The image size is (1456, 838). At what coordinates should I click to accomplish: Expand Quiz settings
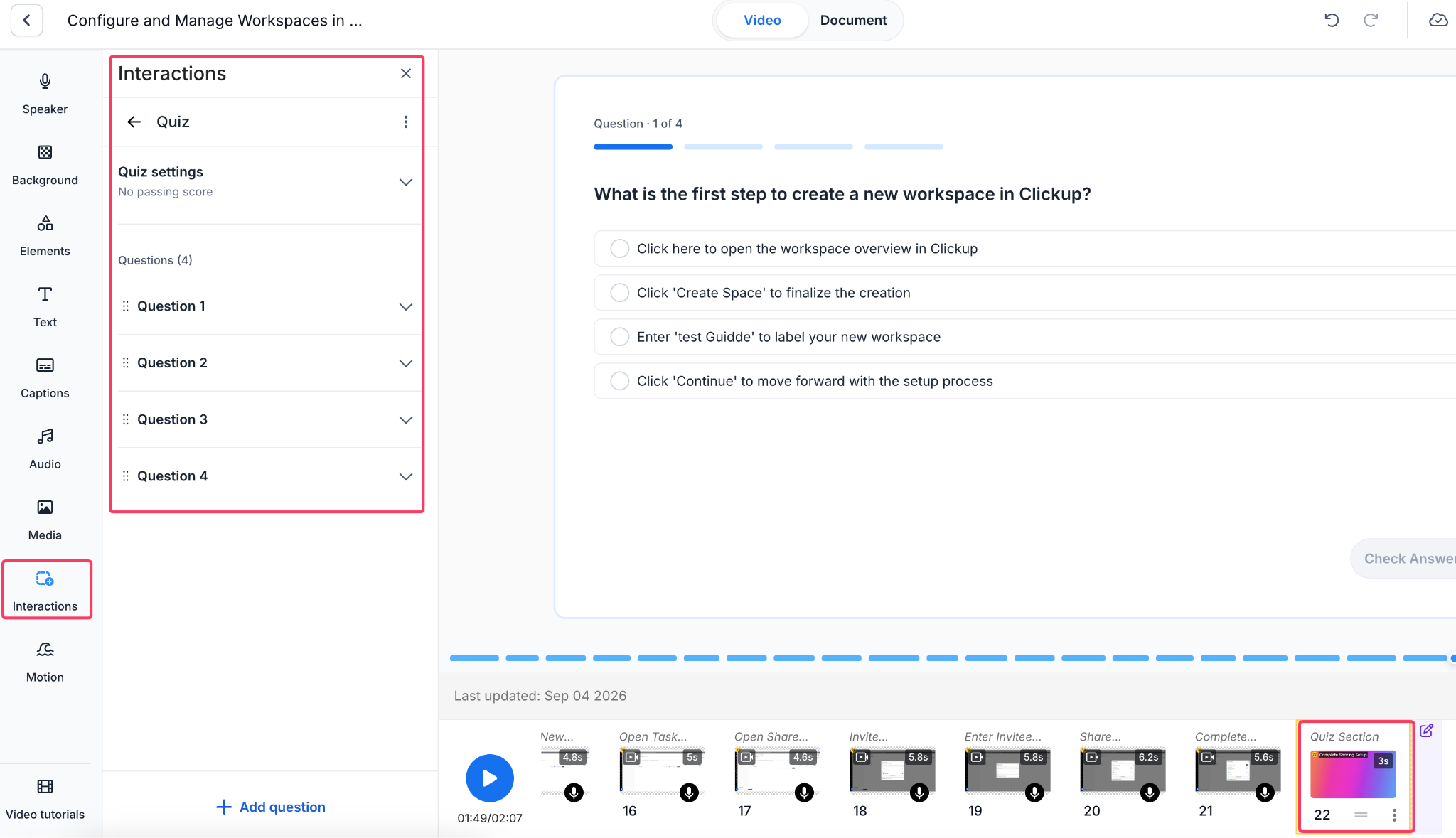click(406, 182)
